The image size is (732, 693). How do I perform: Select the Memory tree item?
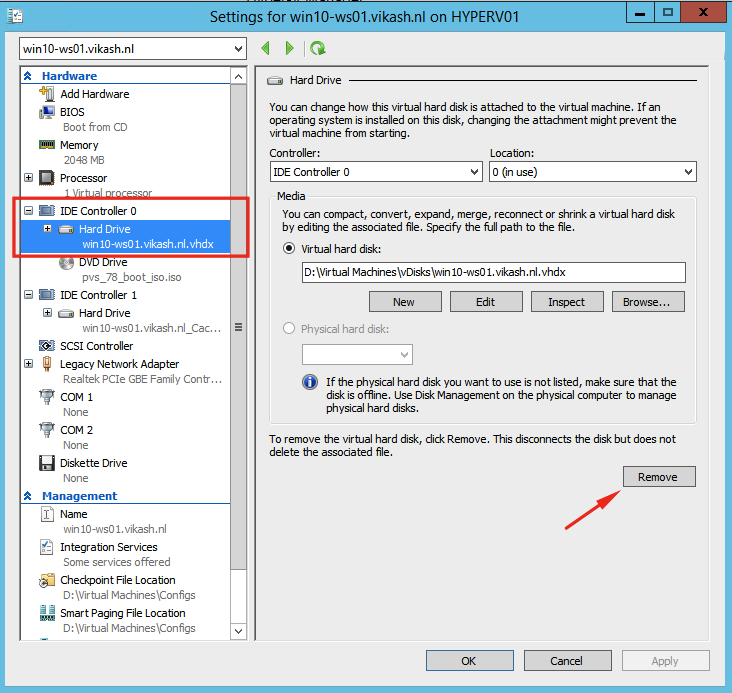pos(79,145)
